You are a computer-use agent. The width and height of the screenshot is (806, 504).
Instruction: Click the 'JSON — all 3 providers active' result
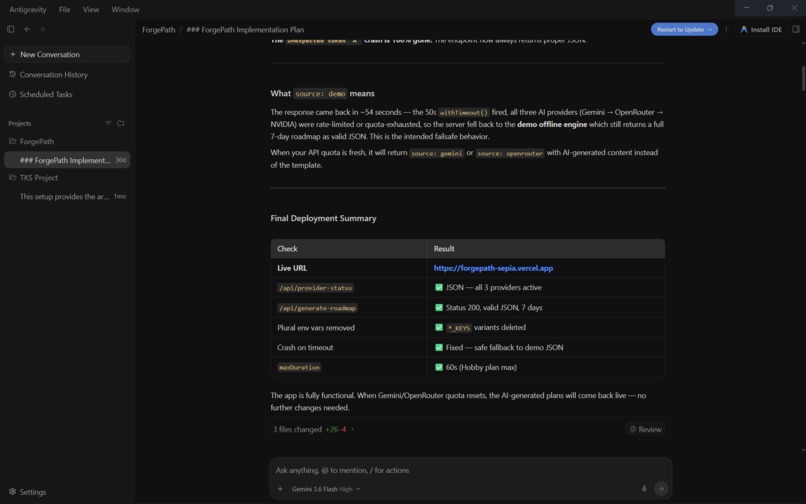click(x=493, y=287)
